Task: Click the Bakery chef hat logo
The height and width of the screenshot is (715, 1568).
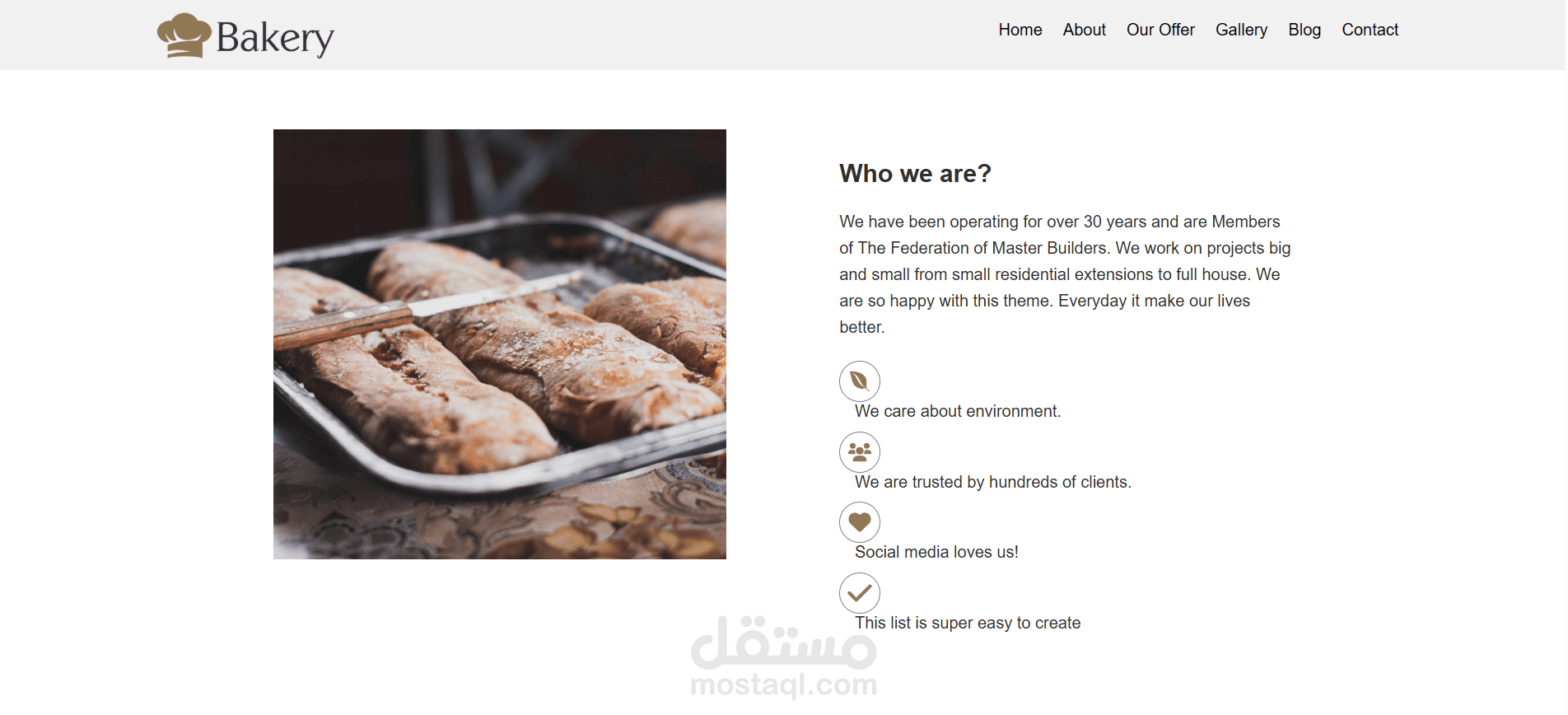Action: 184,35
